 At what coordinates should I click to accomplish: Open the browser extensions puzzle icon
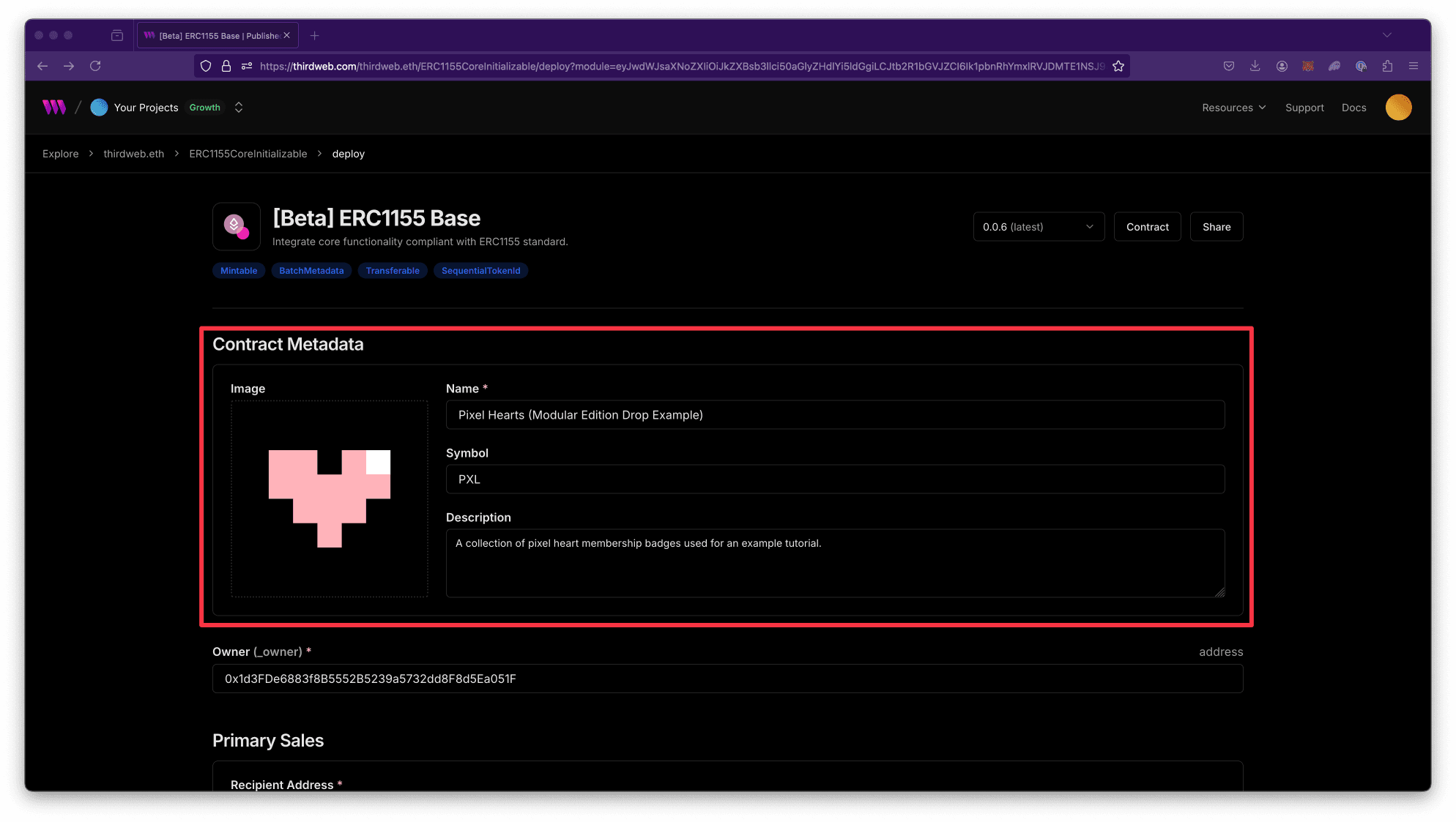1387,66
